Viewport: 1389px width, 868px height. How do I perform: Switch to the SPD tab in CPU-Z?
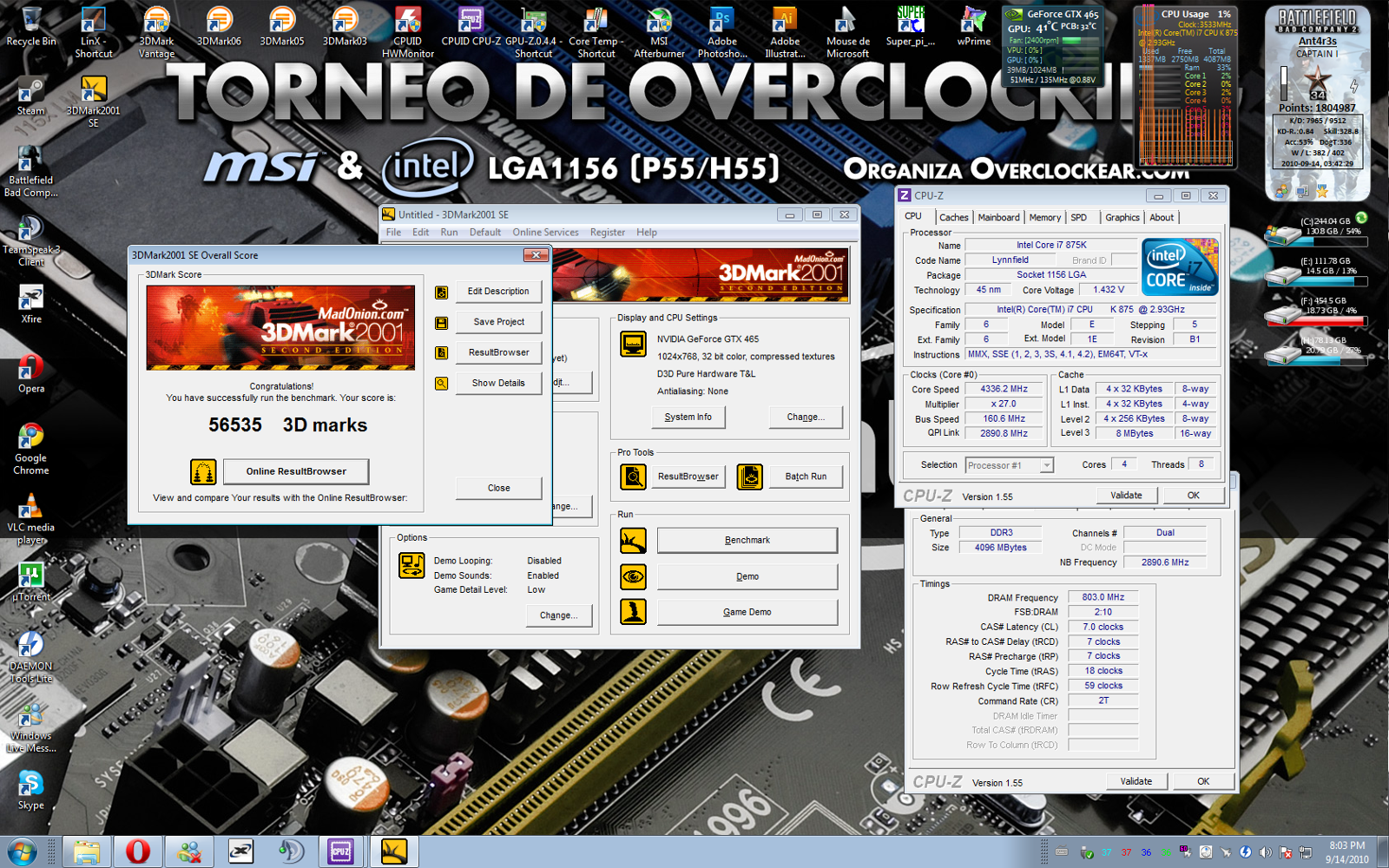coord(1078,218)
